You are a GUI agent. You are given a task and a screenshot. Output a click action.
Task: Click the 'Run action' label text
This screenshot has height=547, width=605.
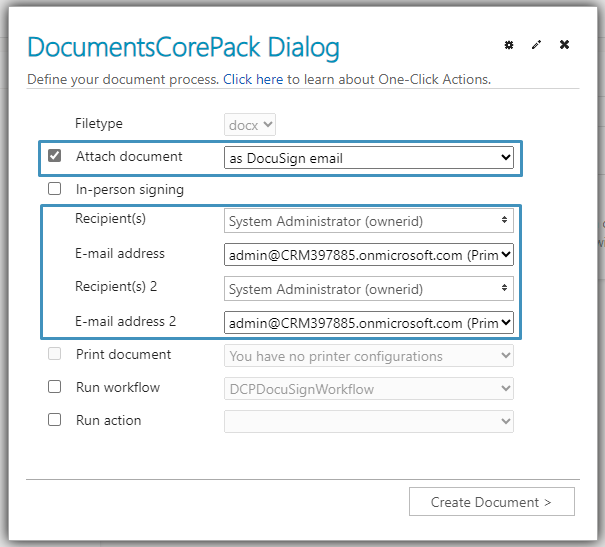pyautogui.click(x=108, y=420)
